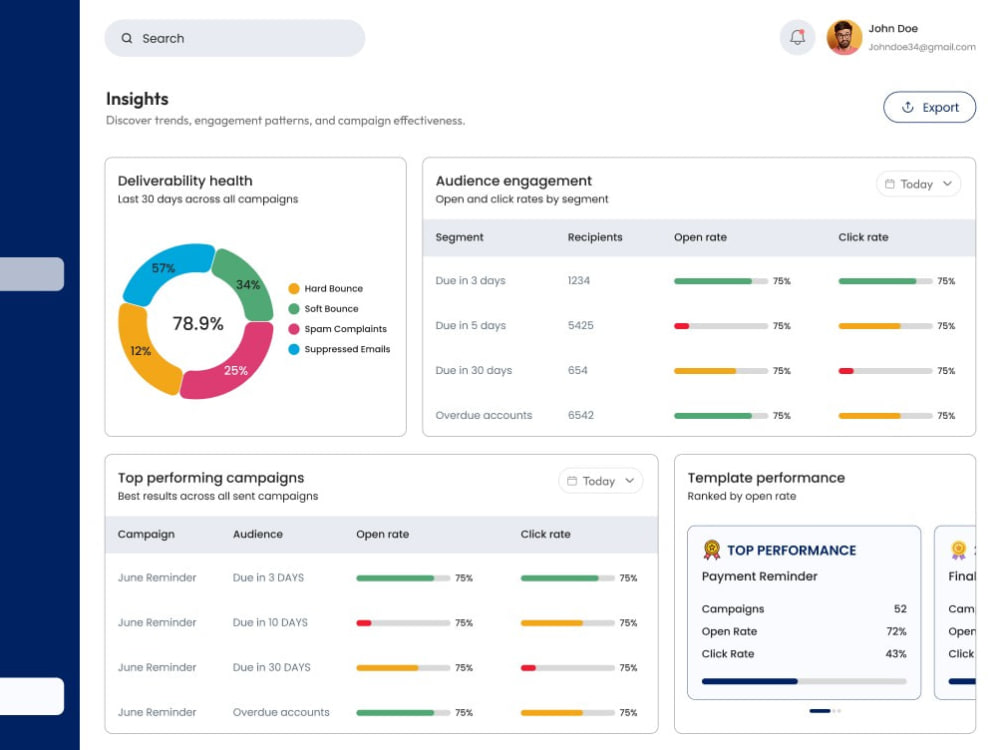Click the Suppressed Emails legend dot
The height and width of the screenshot is (750, 1000).
point(294,349)
